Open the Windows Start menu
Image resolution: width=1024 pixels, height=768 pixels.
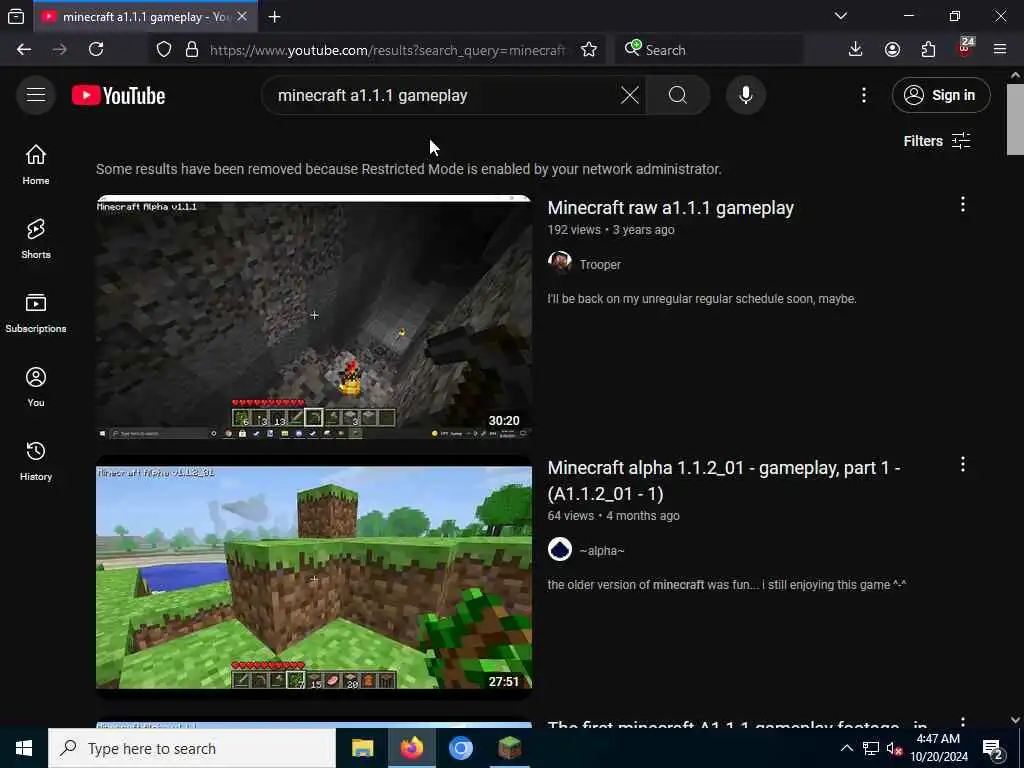click(x=24, y=748)
